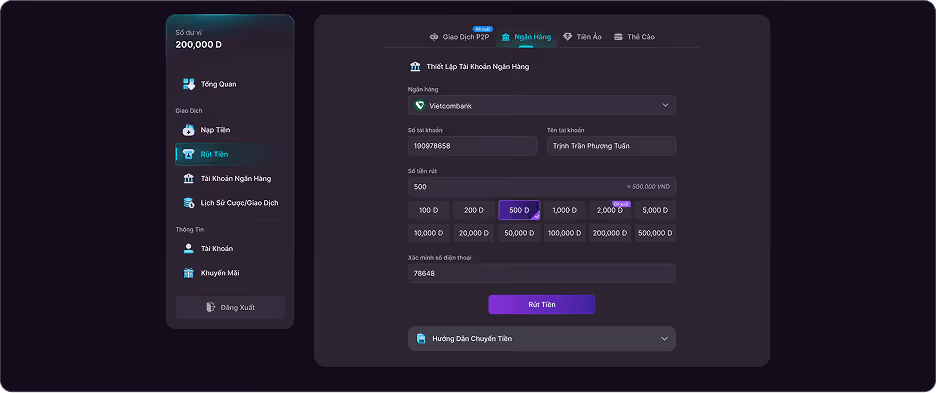The width and height of the screenshot is (936, 393).
Task: Click the 200,000 D wallet balance text
Action: click(199, 45)
